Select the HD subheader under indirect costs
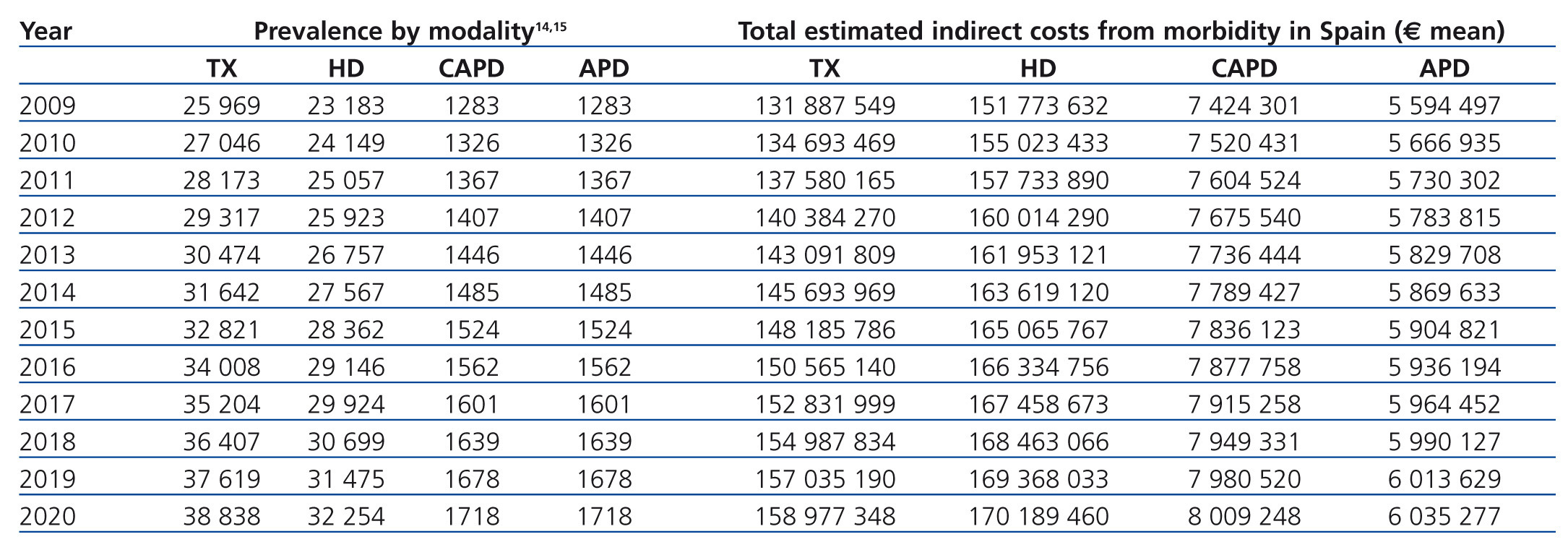1568x542 pixels. click(x=1038, y=69)
